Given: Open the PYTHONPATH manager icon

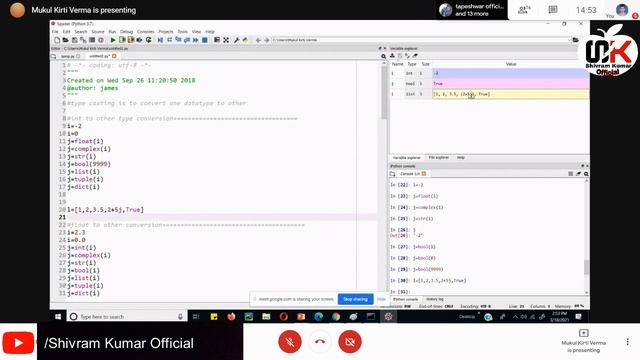Looking at the screenshot, I should [x=245, y=40].
